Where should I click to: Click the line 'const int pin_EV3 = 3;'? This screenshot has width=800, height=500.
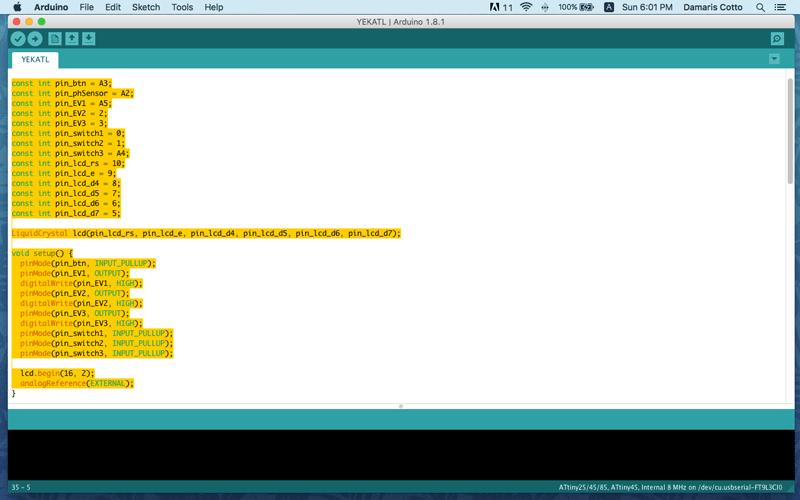[59, 123]
